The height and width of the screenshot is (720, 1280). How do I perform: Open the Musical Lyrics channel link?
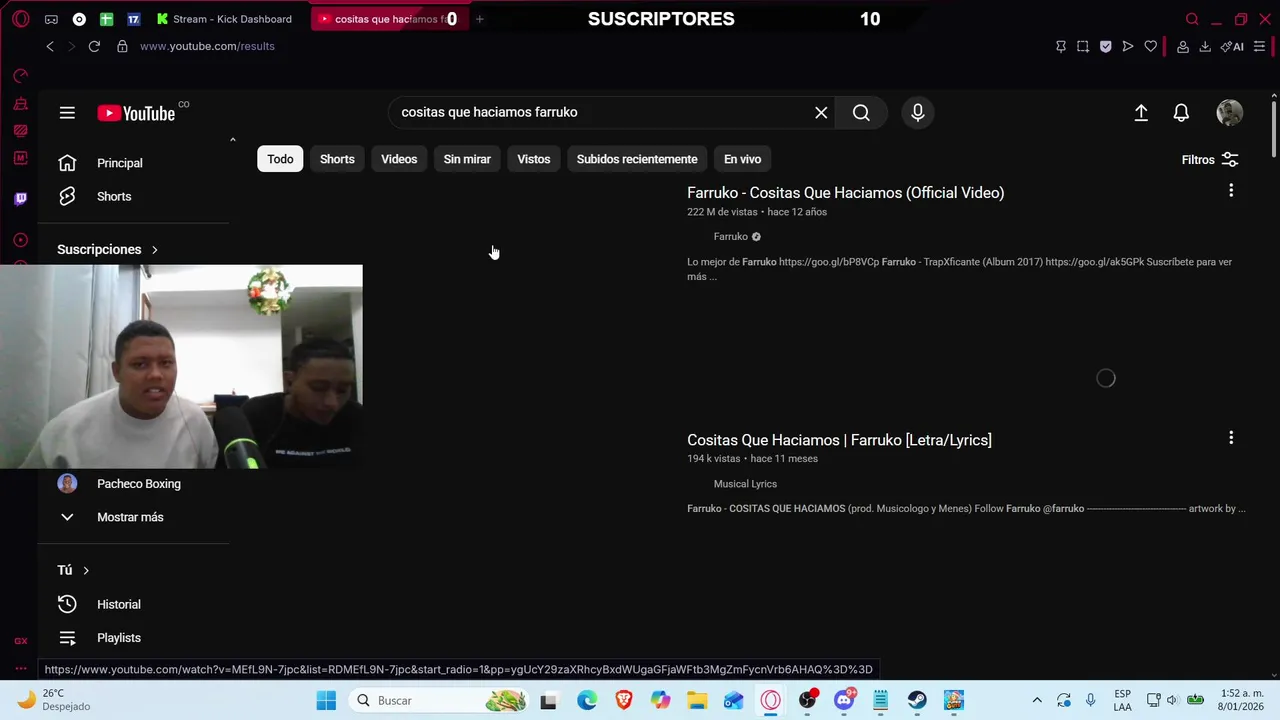click(745, 484)
